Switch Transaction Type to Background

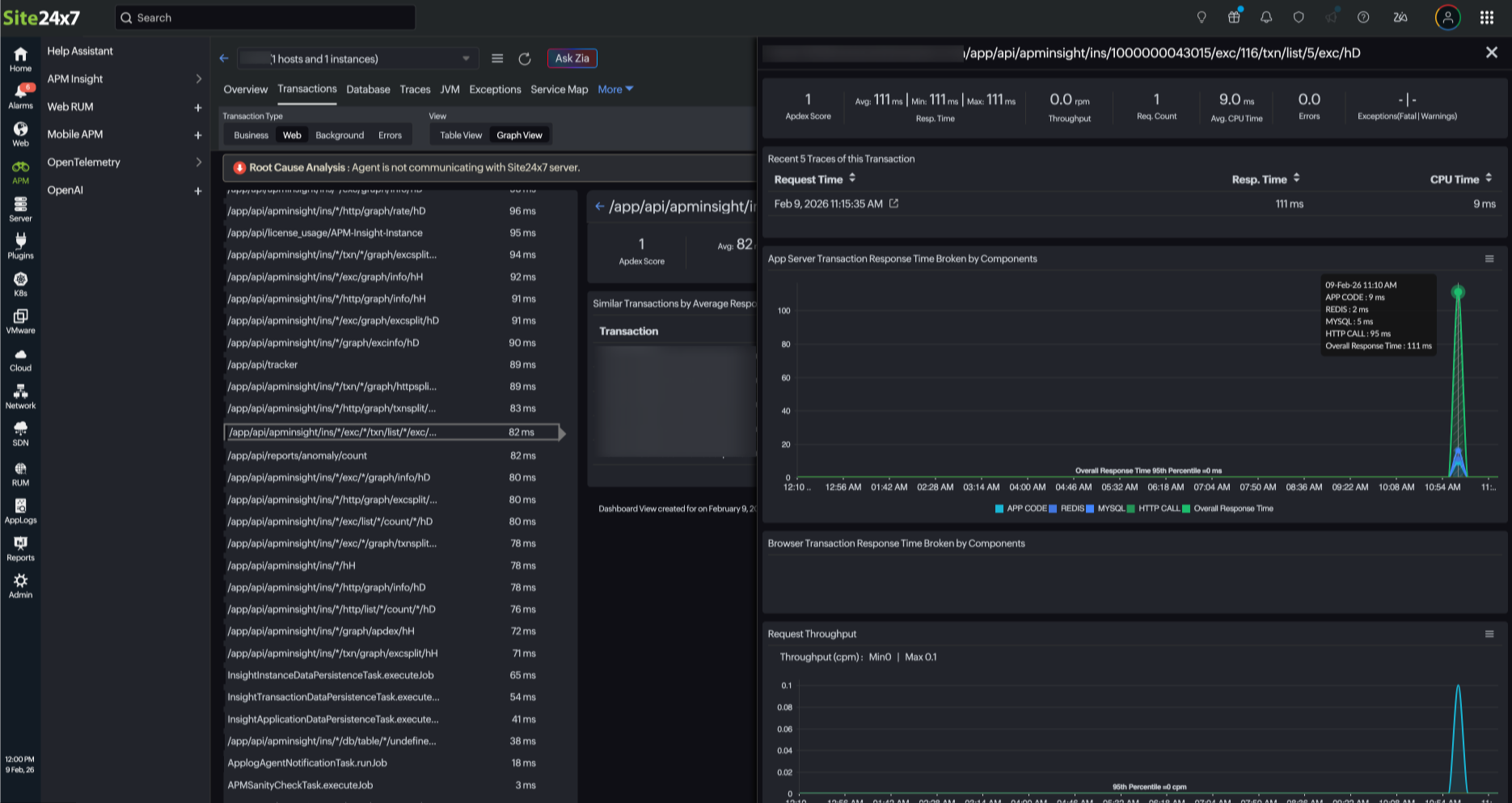click(x=339, y=134)
